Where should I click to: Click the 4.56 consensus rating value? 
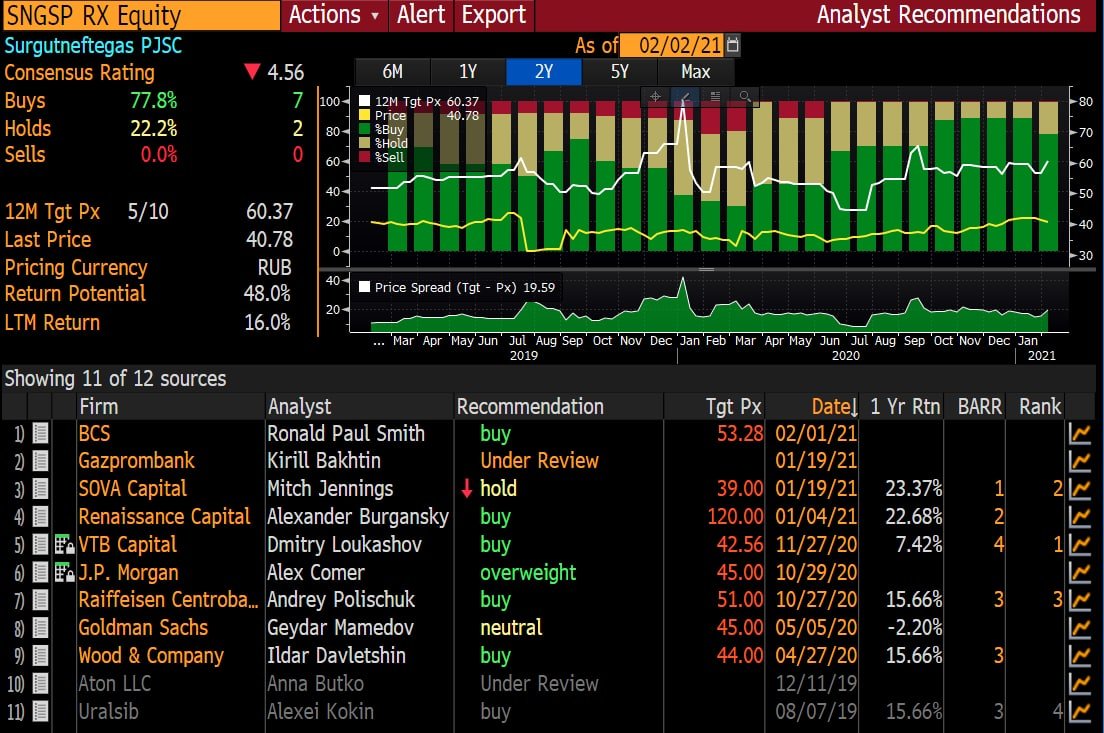285,72
